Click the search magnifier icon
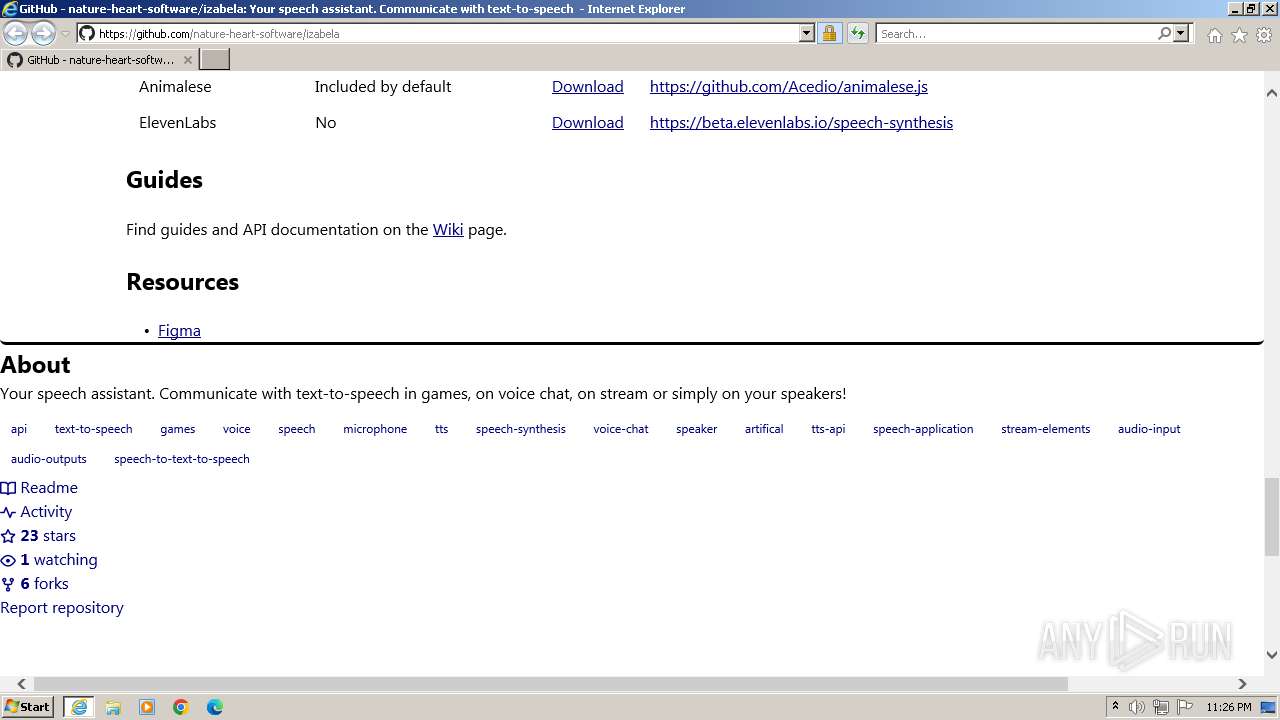 (1164, 33)
